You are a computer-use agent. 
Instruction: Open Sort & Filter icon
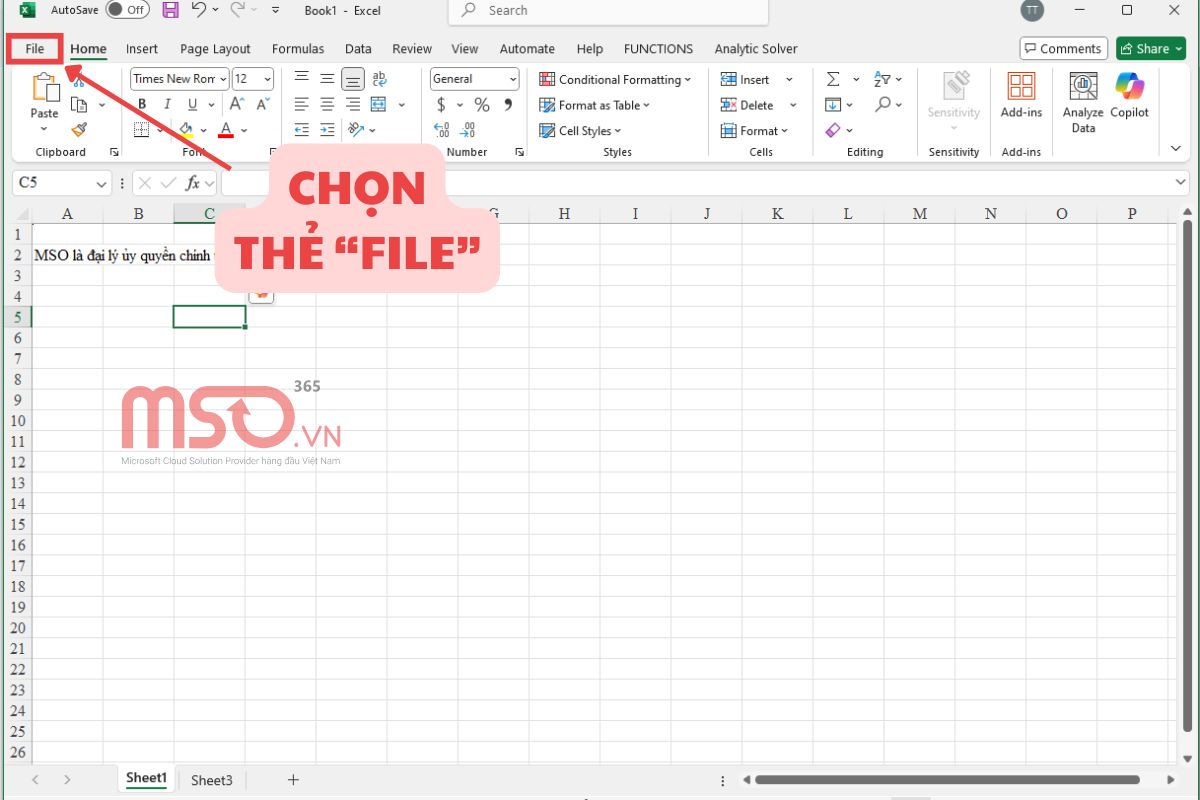(x=882, y=79)
